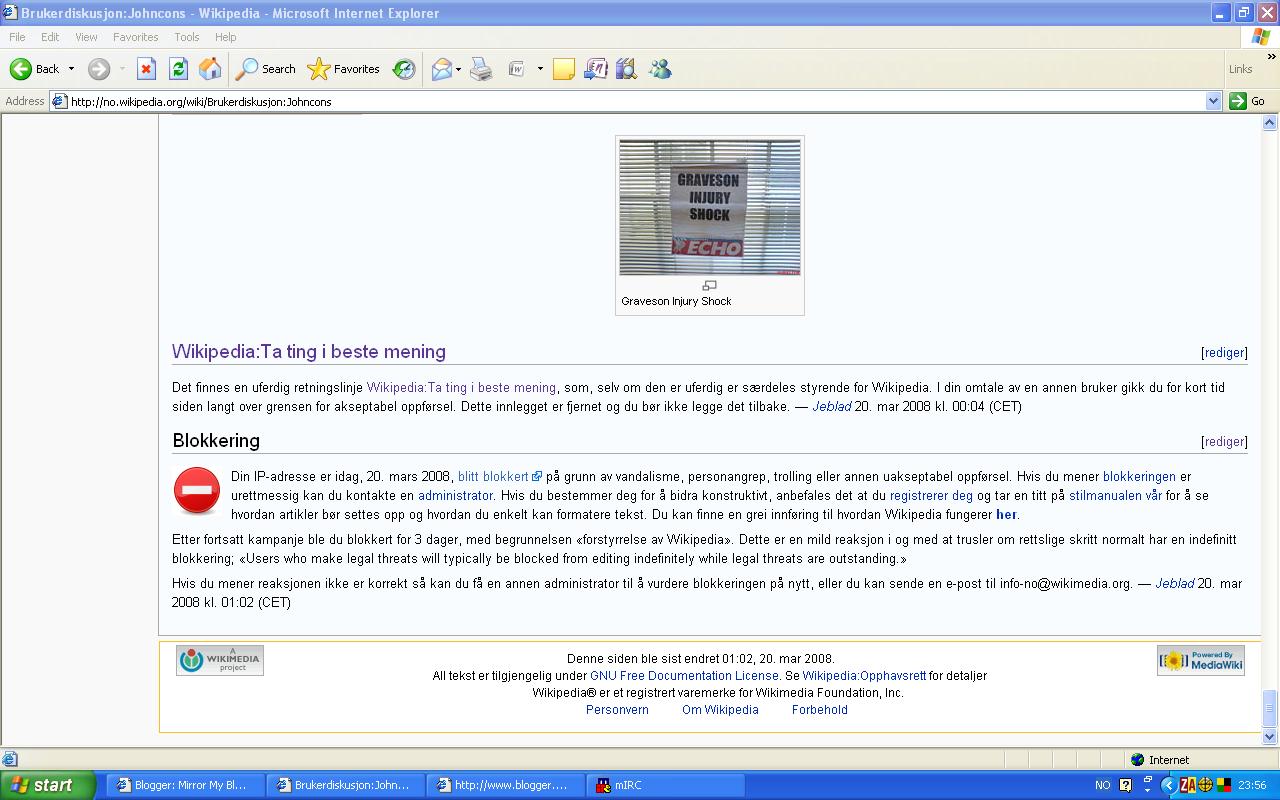The image size is (1280, 800).
Task: Open the View menu
Action: coord(86,37)
